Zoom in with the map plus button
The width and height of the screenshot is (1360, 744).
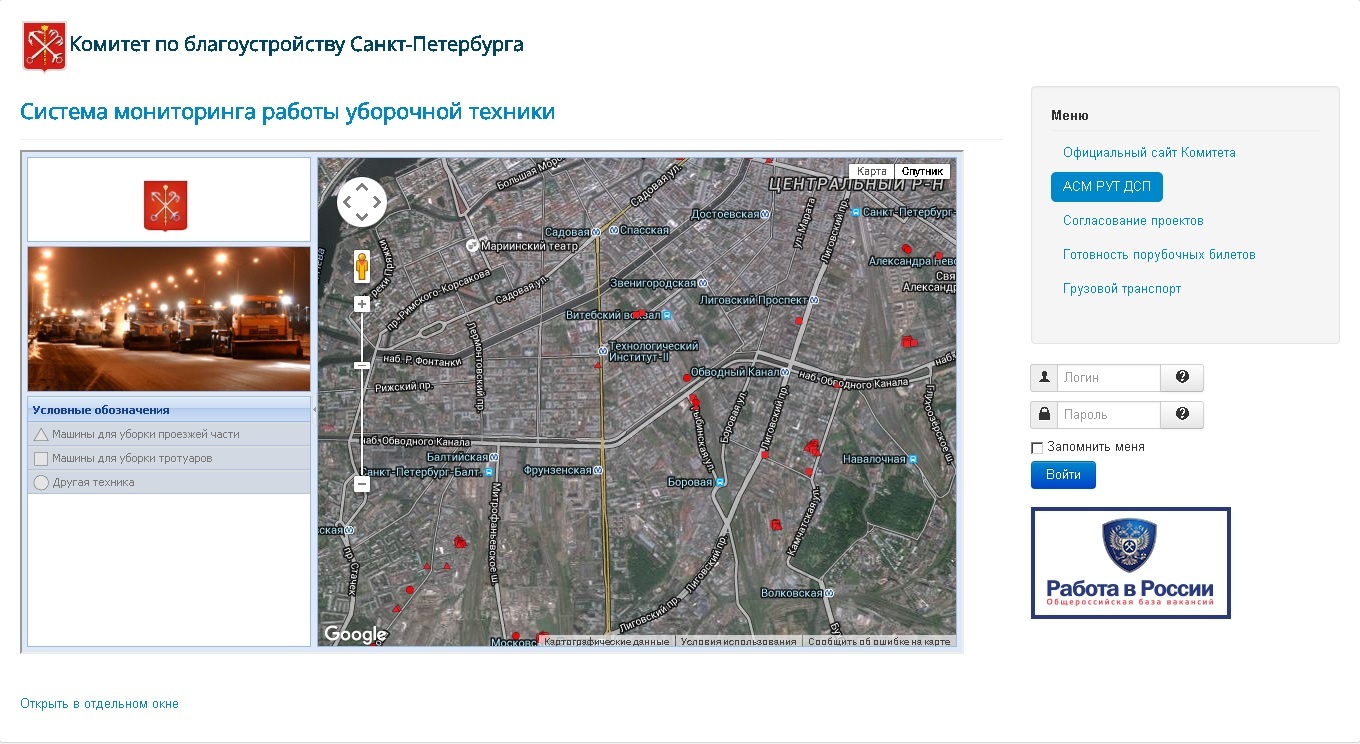[362, 304]
